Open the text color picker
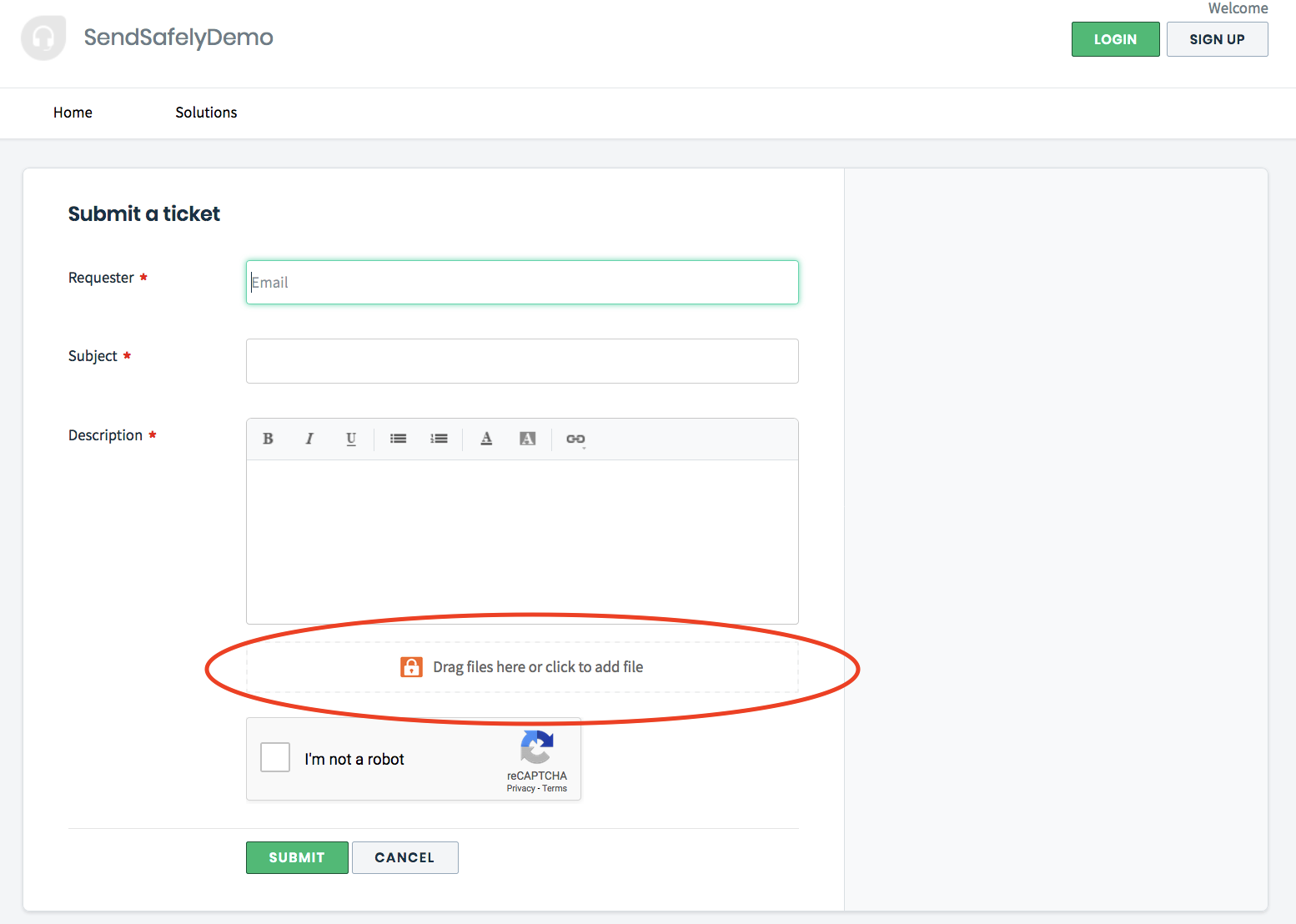This screenshot has height=924, width=1296. (x=486, y=439)
